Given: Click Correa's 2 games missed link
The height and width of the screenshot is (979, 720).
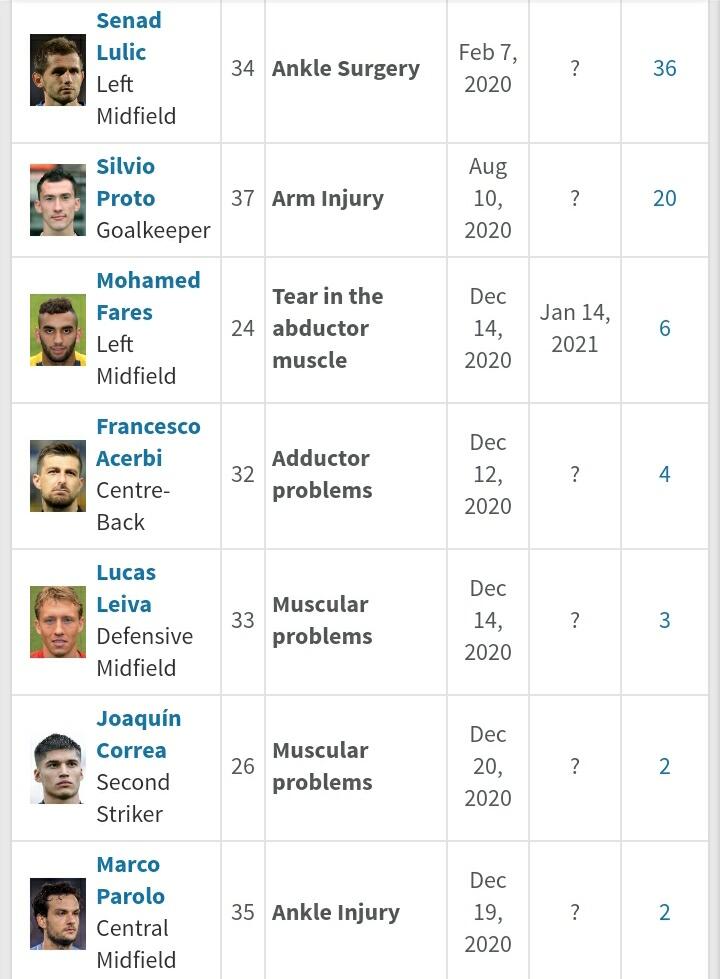Looking at the screenshot, I should tap(664, 767).
